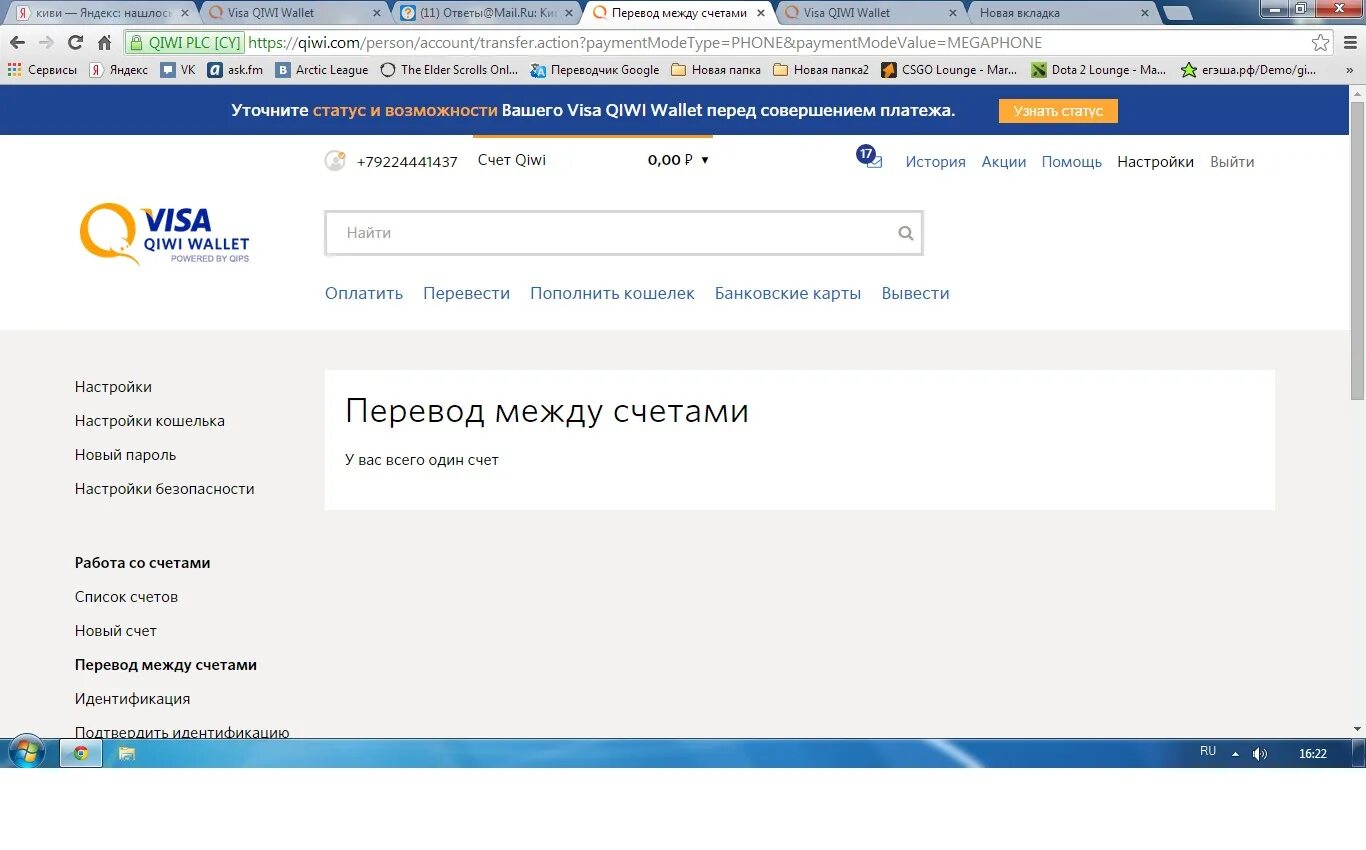
Task: Open the browser Home page icon
Action: (x=104, y=43)
